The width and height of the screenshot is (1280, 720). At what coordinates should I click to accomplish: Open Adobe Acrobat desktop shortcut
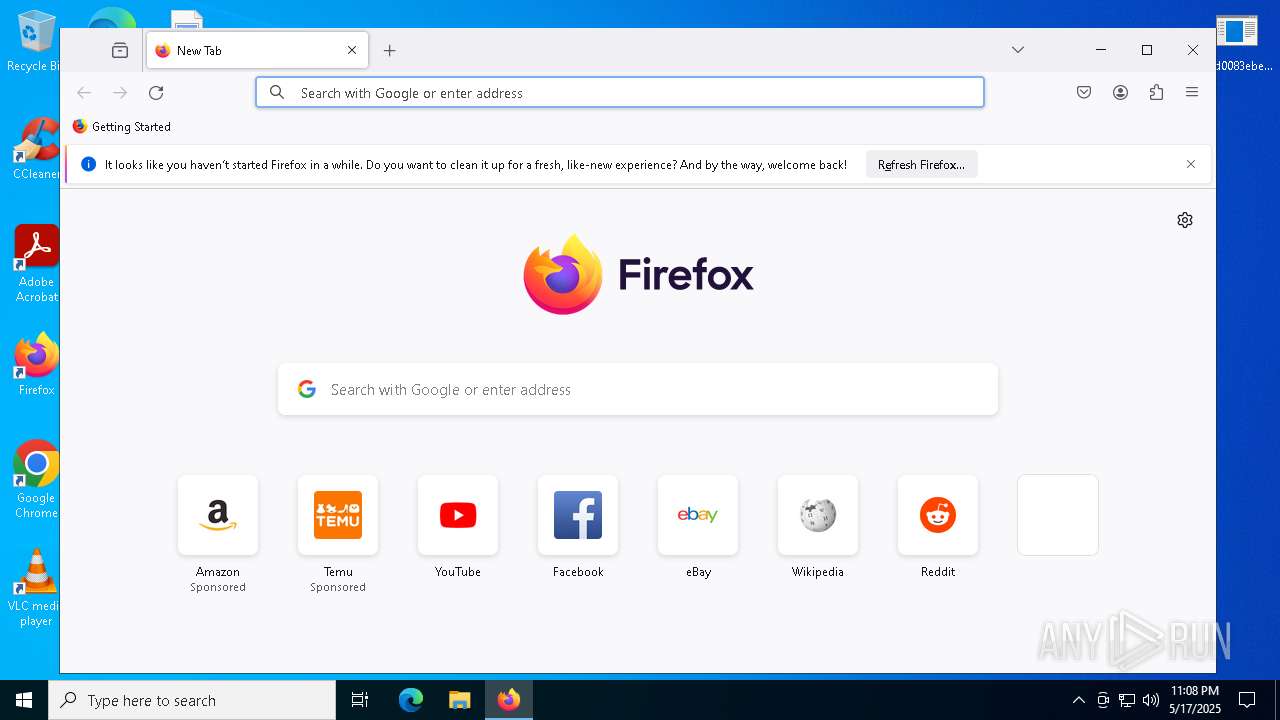coord(36,264)
